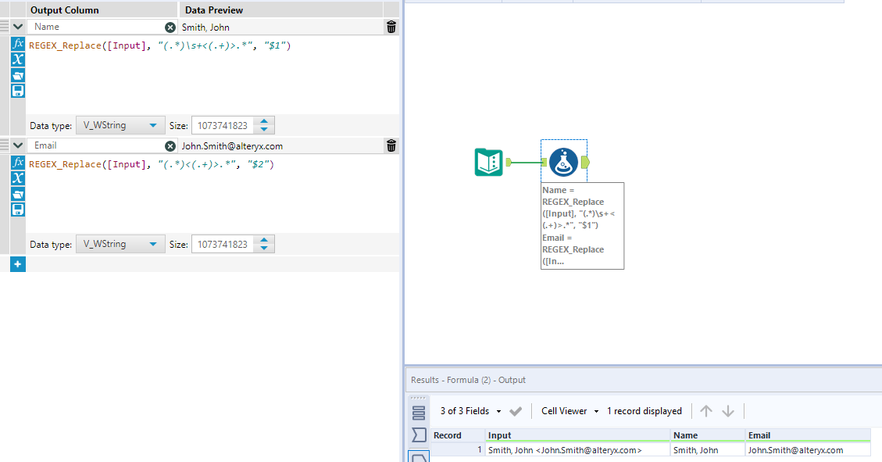Screen dimensions: 882x462
Task: Add a new expression with plus button
Action: pos(18,264)
